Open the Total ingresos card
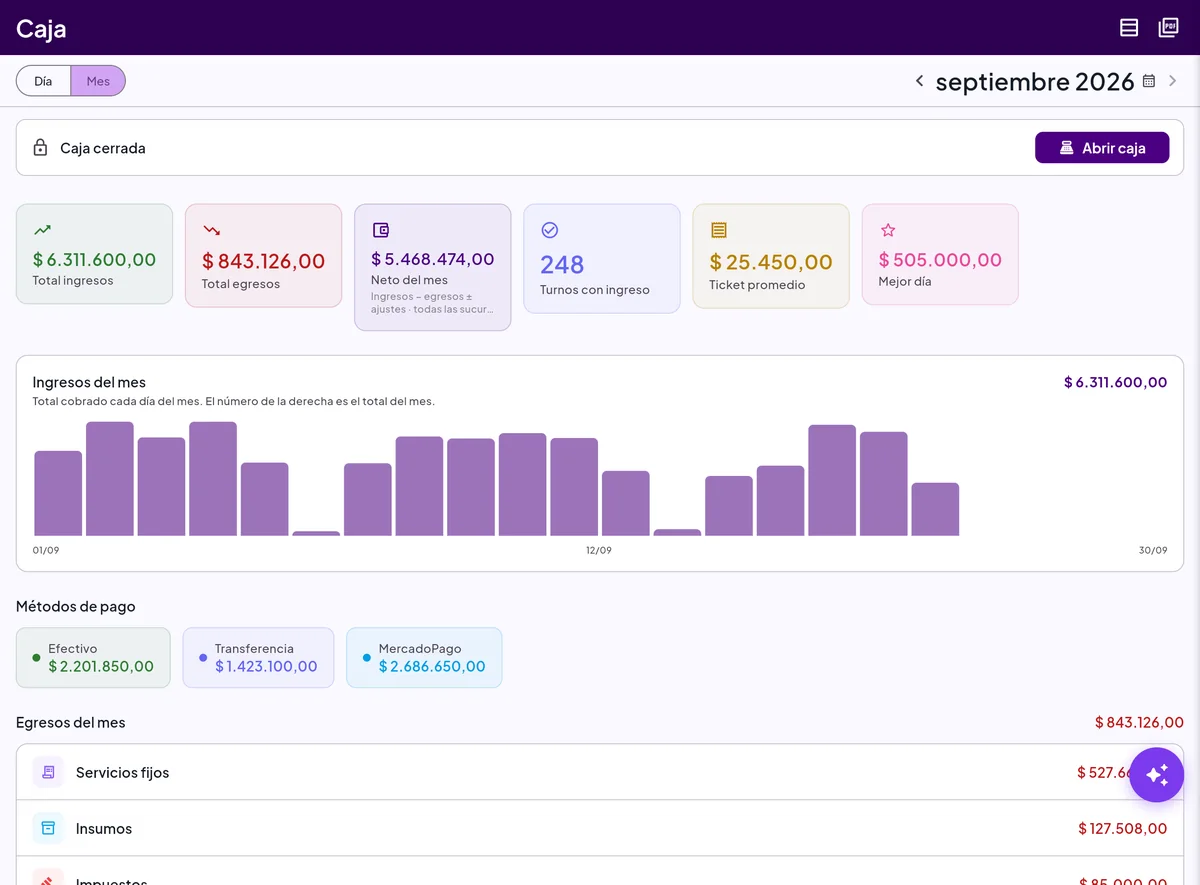1200x885 pixels. (x=94, y=254)
